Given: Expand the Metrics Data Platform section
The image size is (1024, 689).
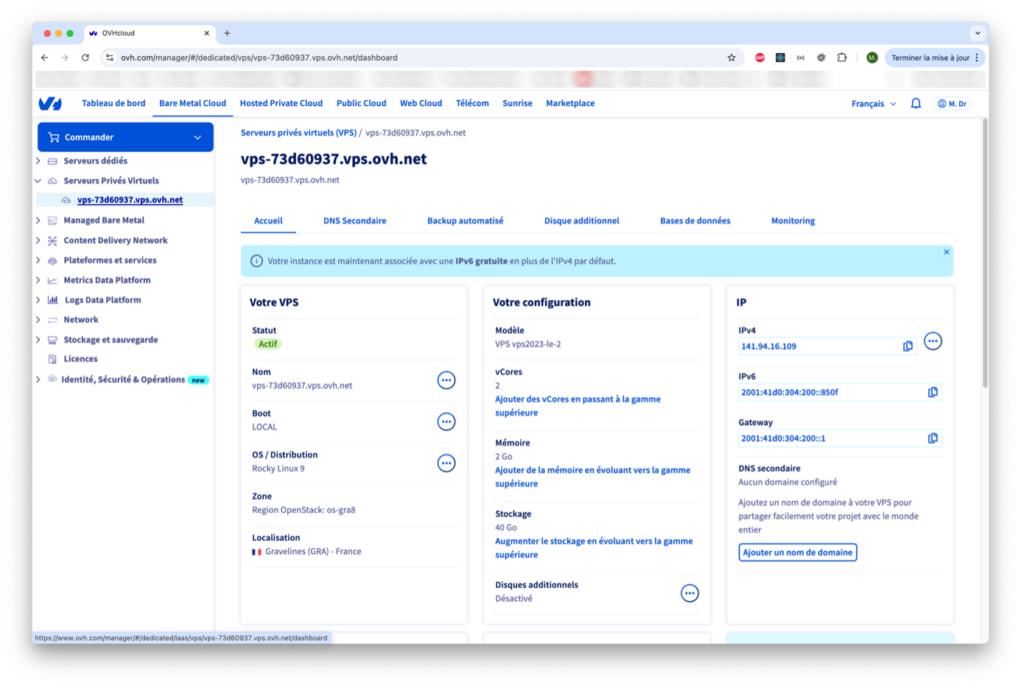Looking at the screenshot, I should click(x=38, y=280).
